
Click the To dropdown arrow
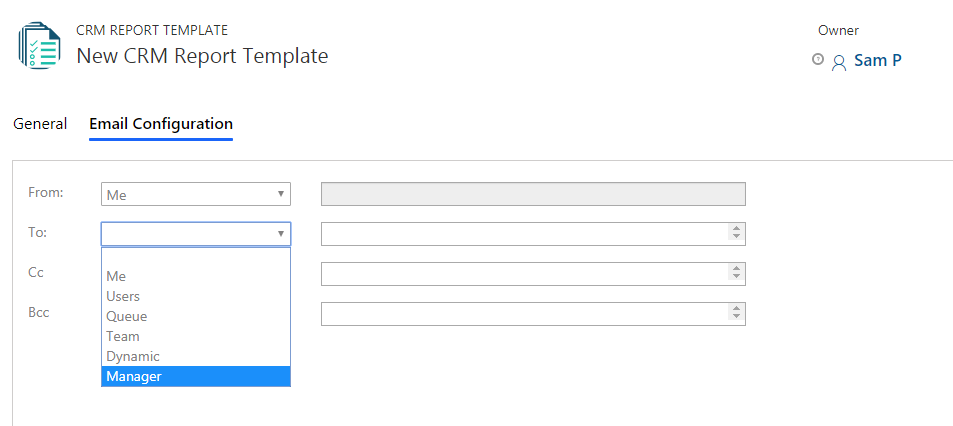tap(280, 233)
